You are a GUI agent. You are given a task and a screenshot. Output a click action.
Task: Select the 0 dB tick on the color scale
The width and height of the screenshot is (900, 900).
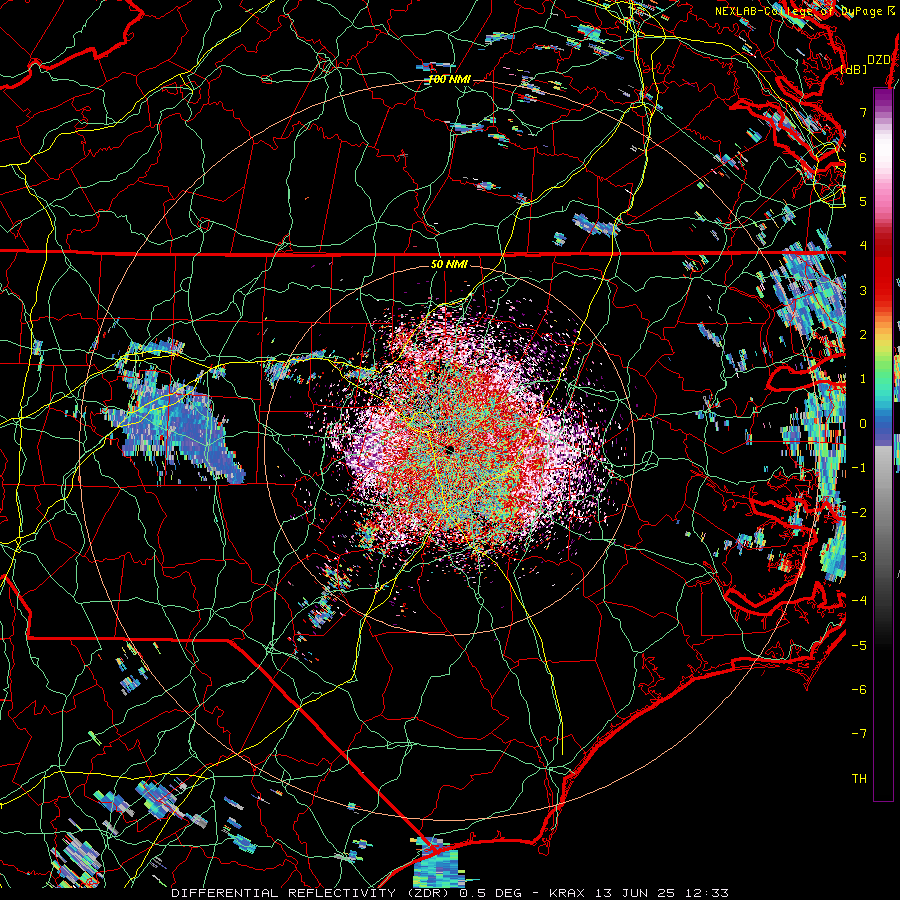(x=863, y=424)
